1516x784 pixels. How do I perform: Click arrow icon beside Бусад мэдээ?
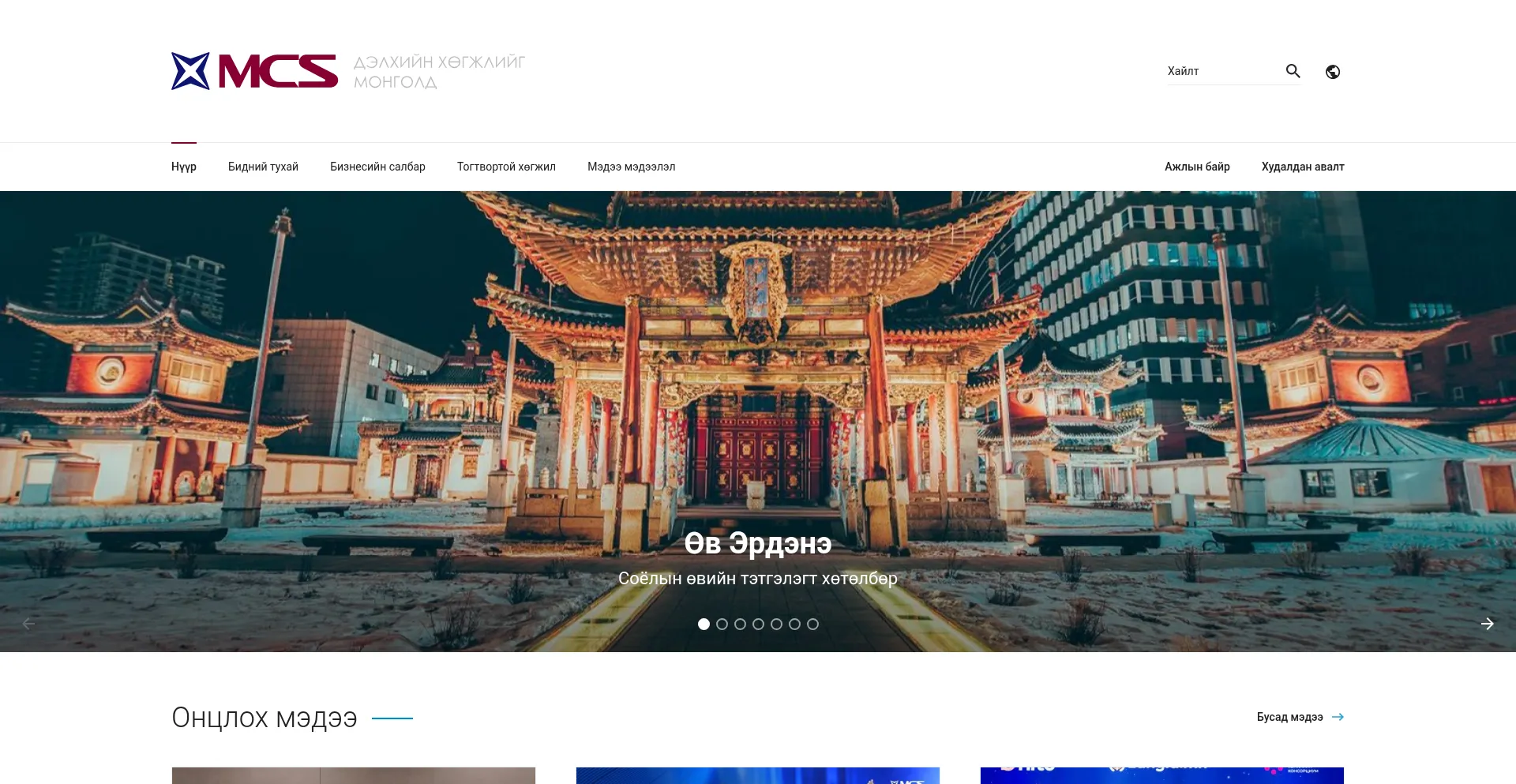click(x=1338, y=717)
